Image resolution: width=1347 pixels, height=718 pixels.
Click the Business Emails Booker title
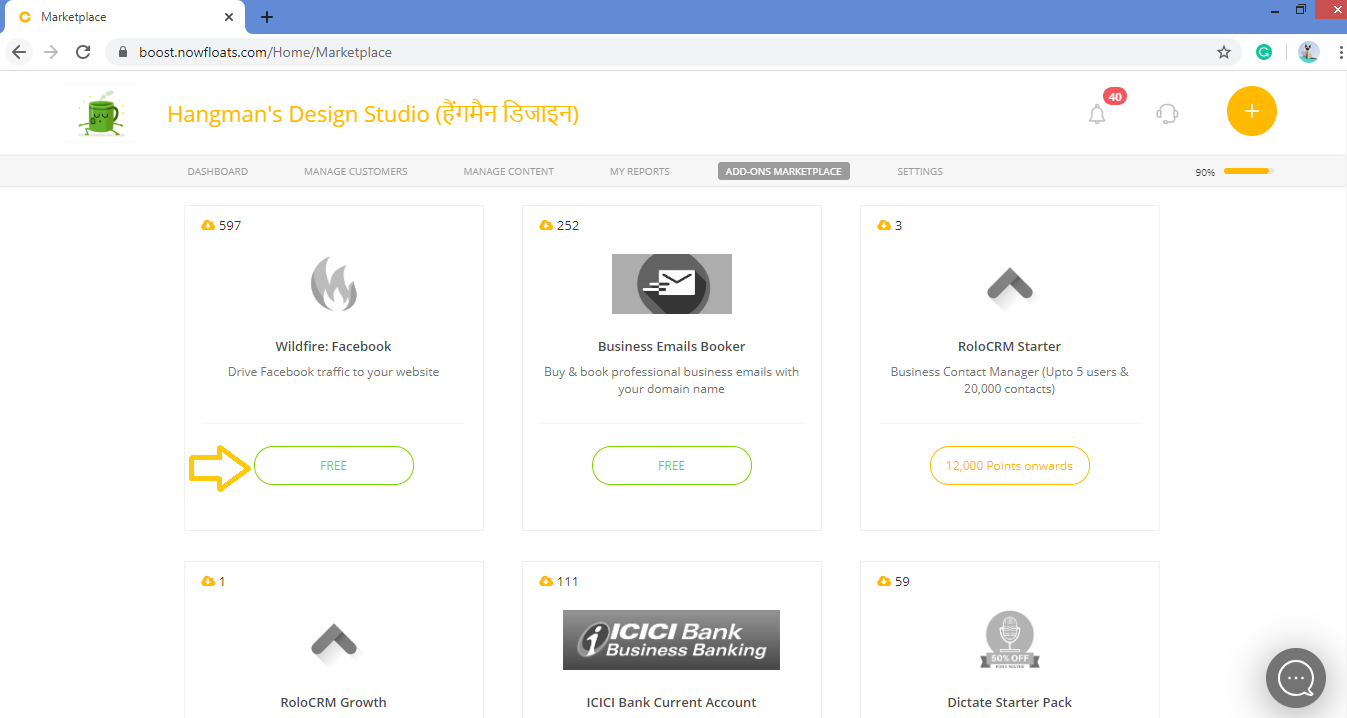(672, 347)
